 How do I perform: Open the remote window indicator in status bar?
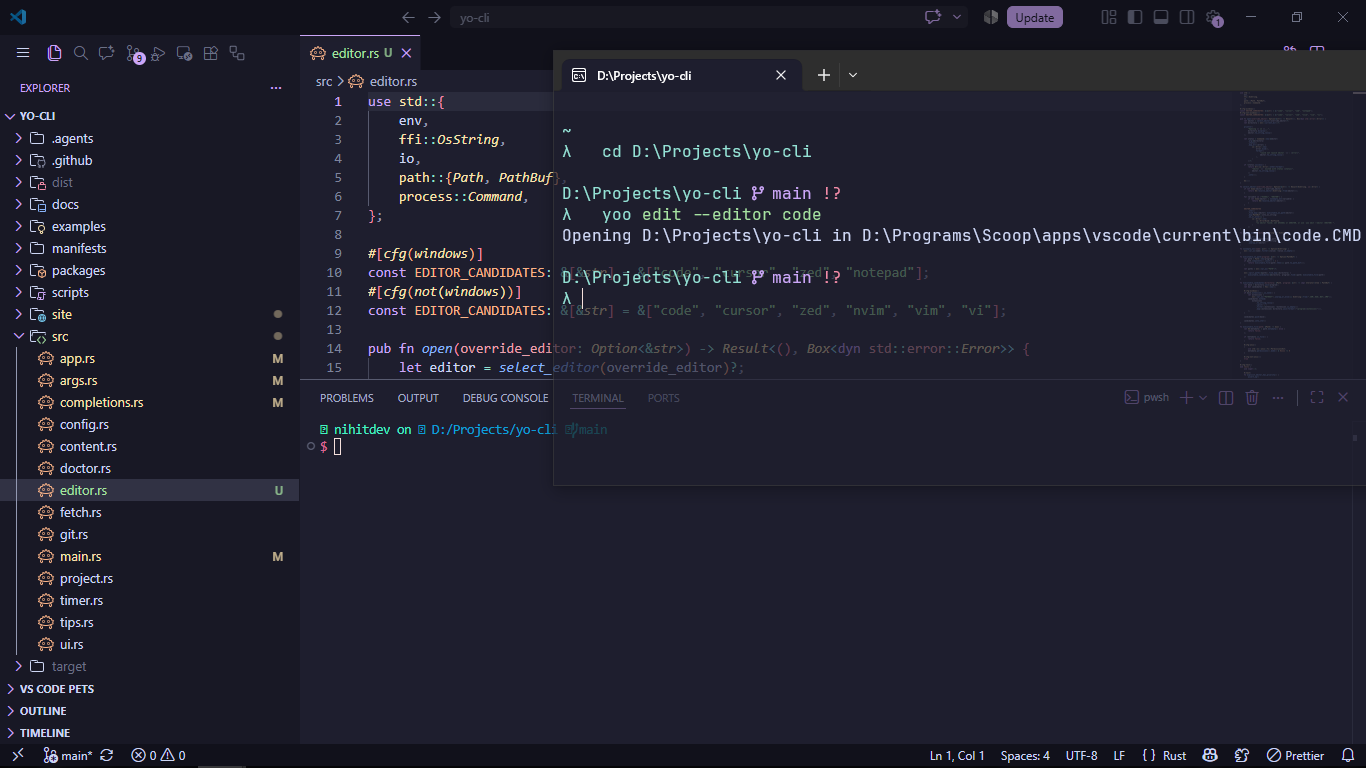coord(18,756)
